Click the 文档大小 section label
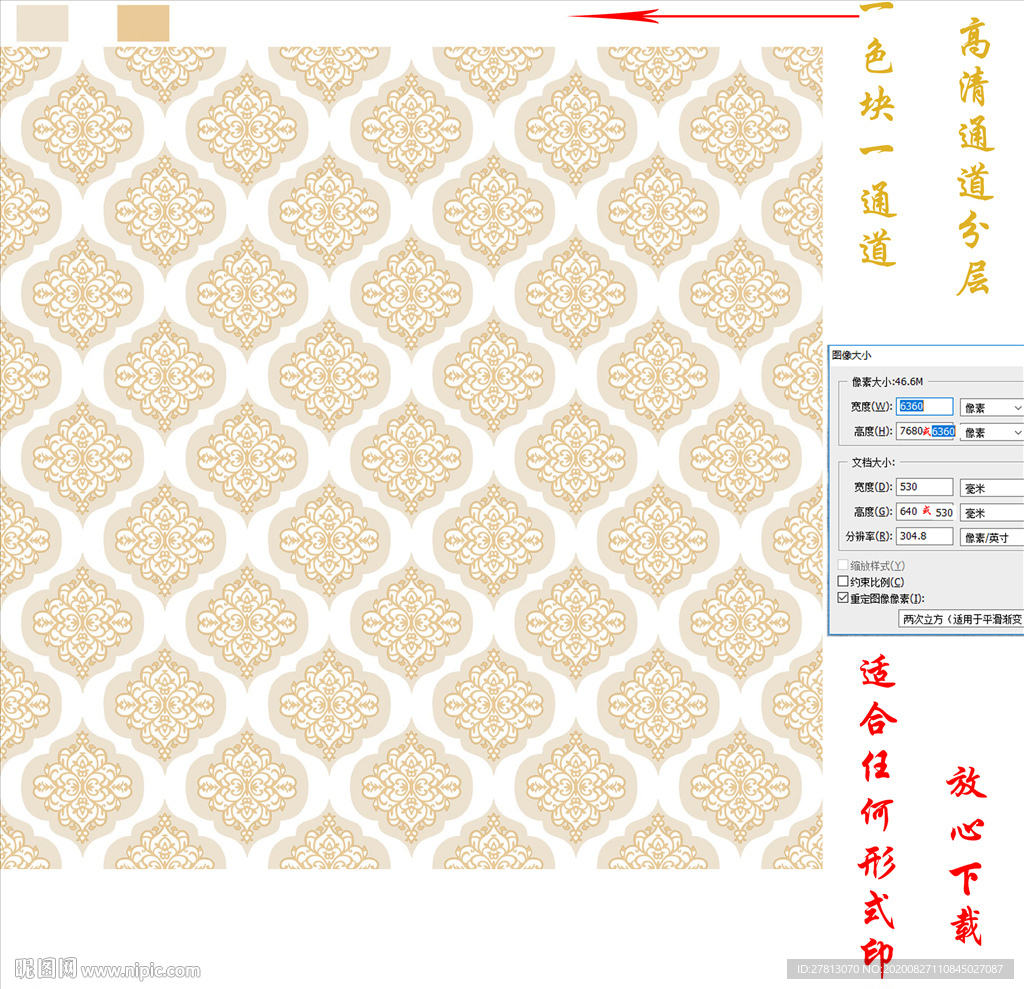The width and height of the screenshot is (1024, 989). 872,462
